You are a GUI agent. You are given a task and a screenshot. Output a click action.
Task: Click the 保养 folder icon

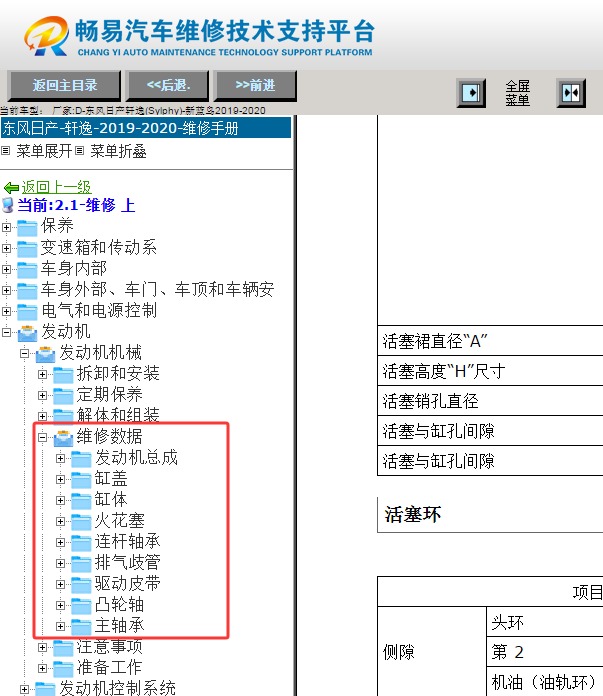click(27, 228)
